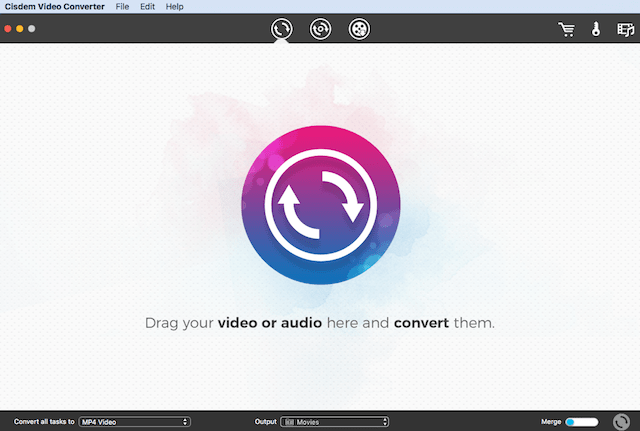
Task: Toggle the Merge switch
Action: click(x=582, y=422)
